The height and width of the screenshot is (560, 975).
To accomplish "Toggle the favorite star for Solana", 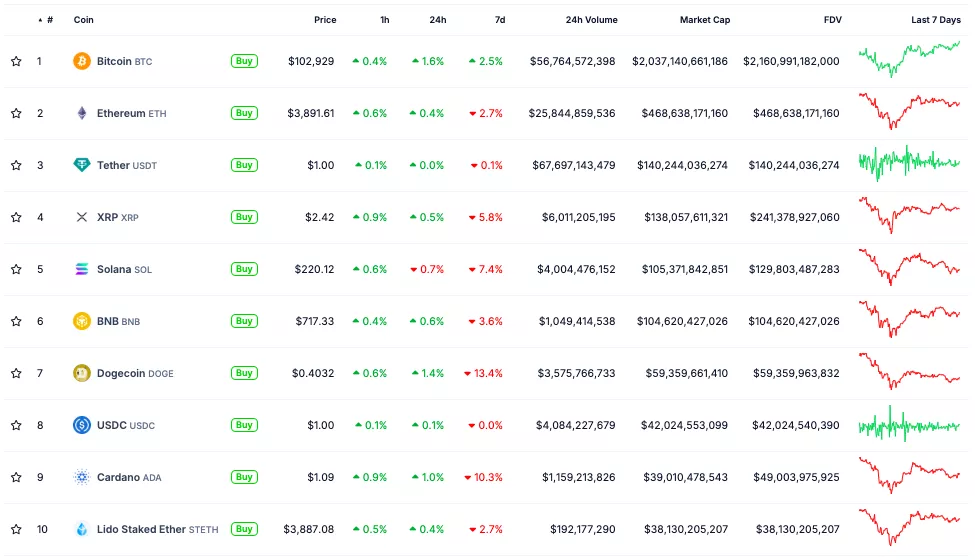I will (x=16, y=269).
